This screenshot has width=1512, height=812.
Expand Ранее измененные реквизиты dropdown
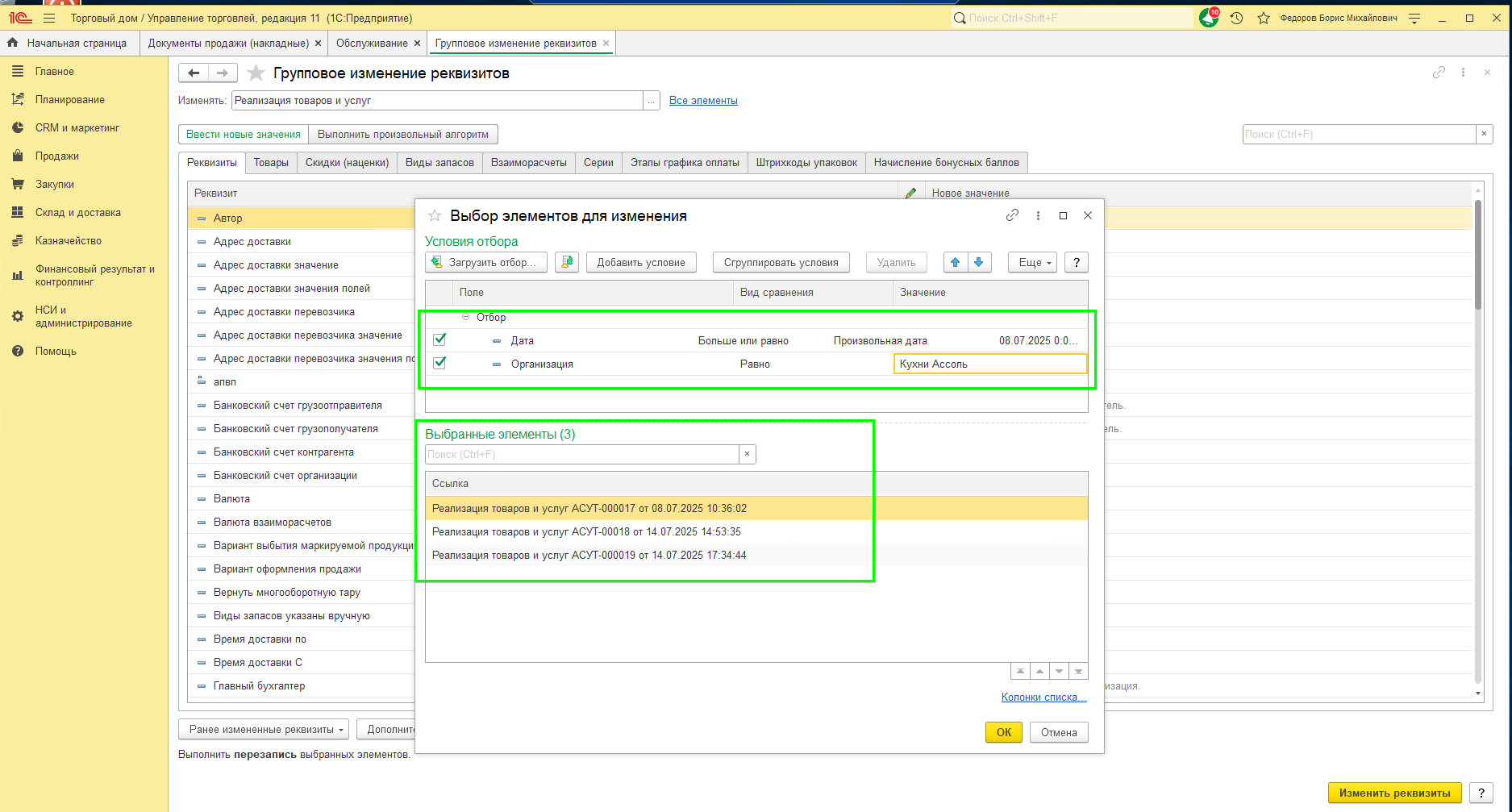coord(264,729)
